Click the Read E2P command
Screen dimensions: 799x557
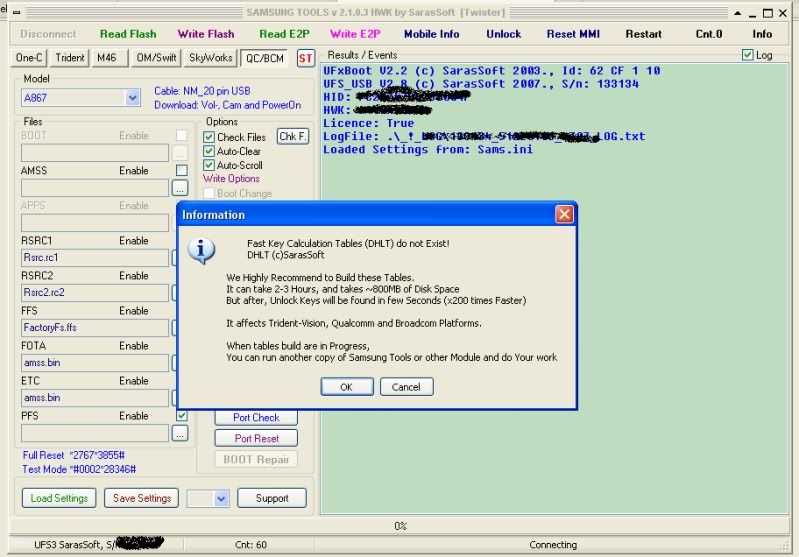point(284,34)
